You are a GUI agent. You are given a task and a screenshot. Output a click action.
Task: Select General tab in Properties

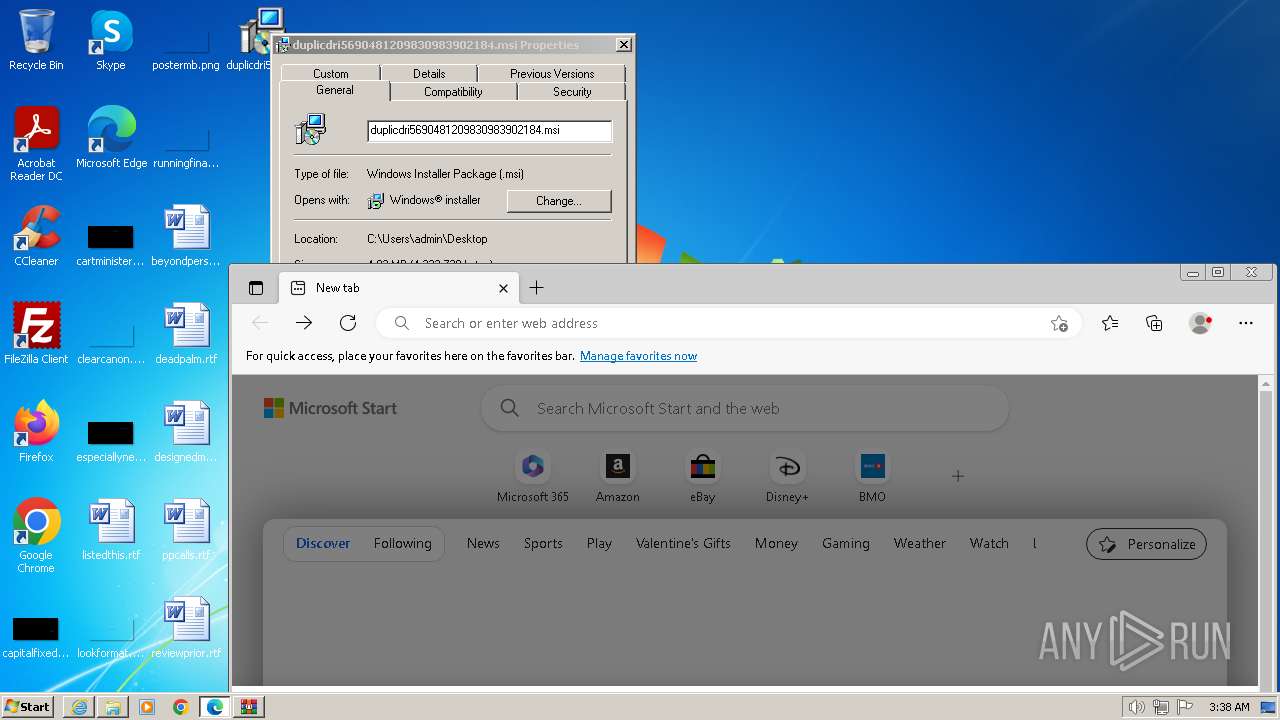click(x=335, y=90)
